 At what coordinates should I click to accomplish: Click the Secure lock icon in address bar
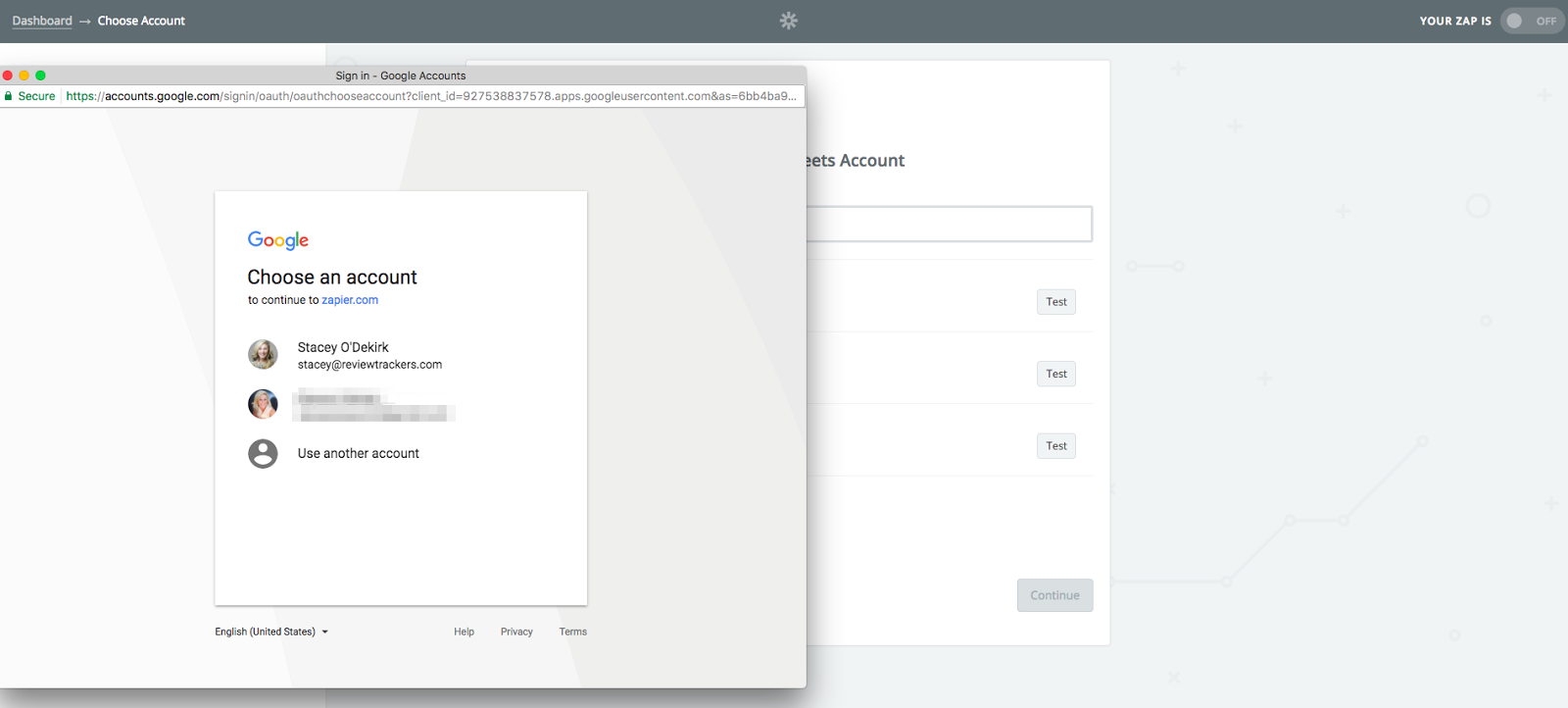coord(9,96)
